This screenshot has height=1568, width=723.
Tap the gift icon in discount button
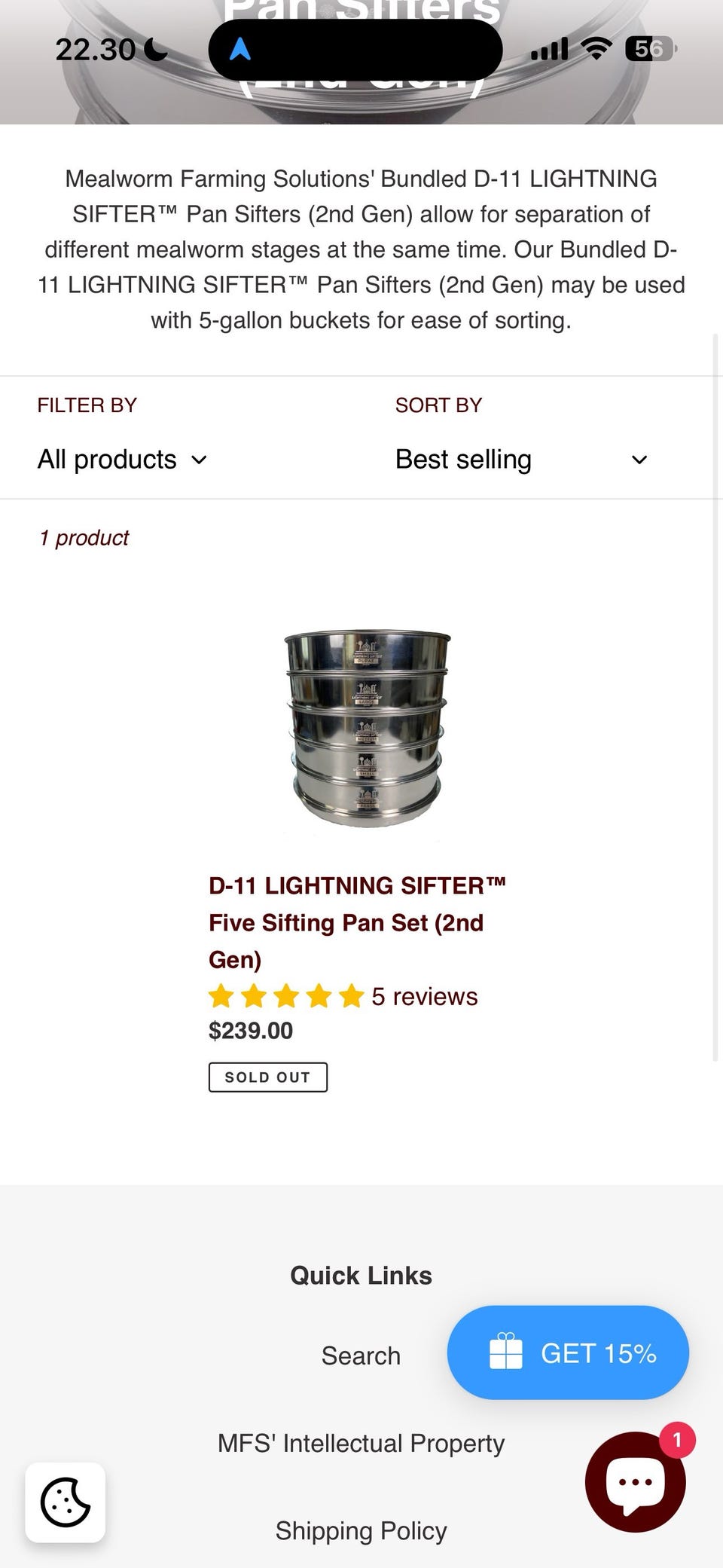click(505, 1353)
